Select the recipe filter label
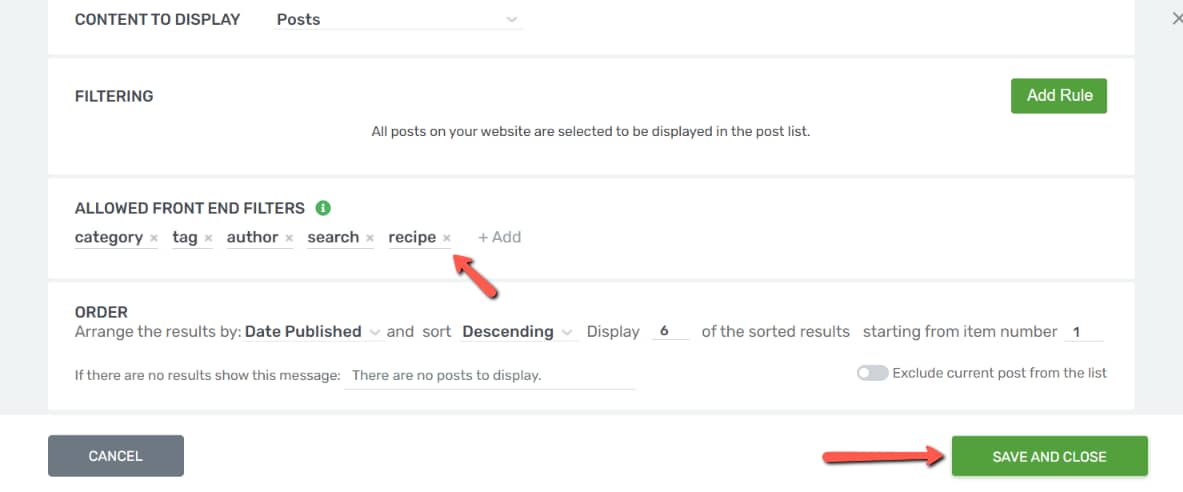 coord(412,238)
